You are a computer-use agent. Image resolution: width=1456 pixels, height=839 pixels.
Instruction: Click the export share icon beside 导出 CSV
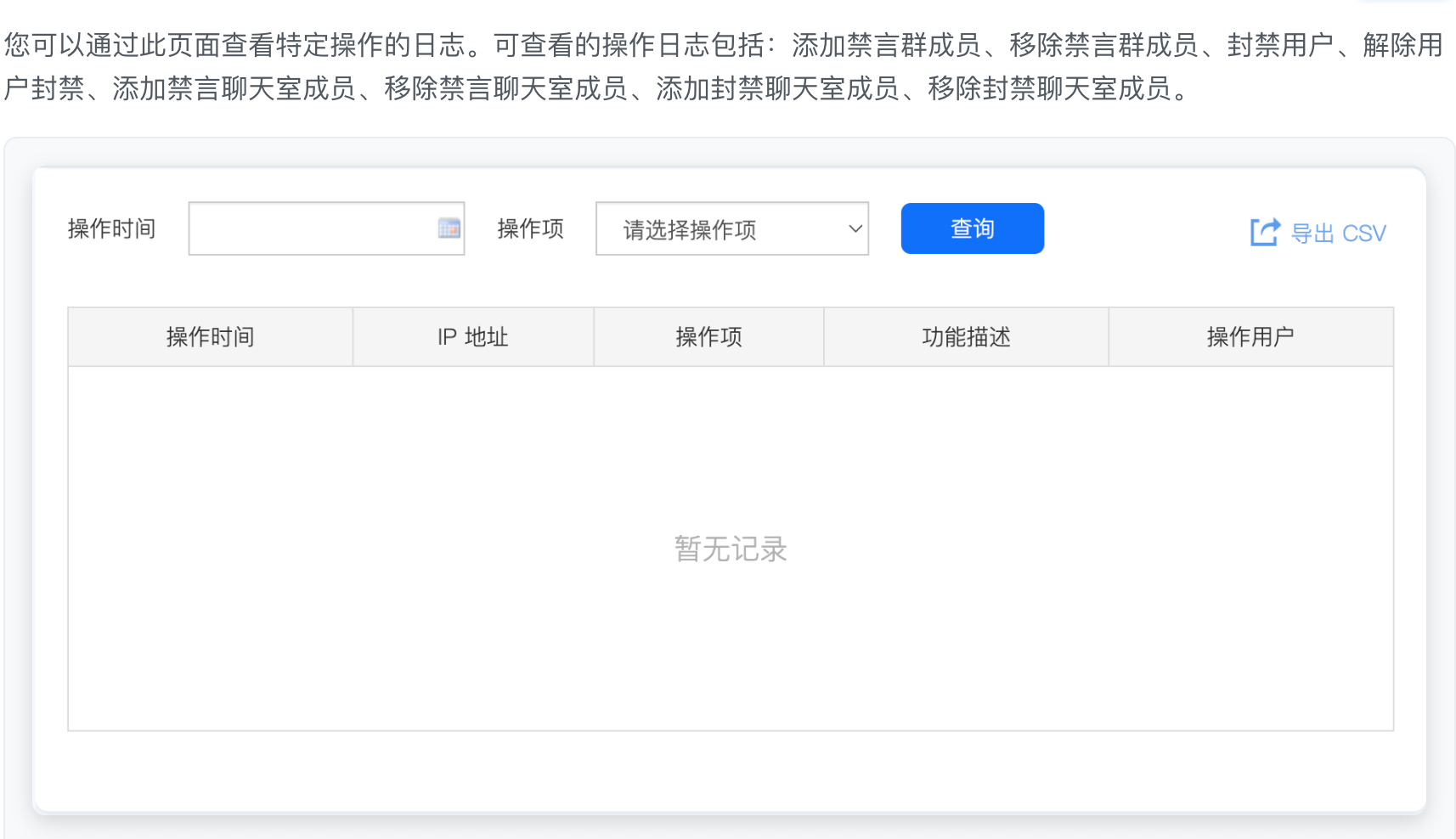point(1264,232)
